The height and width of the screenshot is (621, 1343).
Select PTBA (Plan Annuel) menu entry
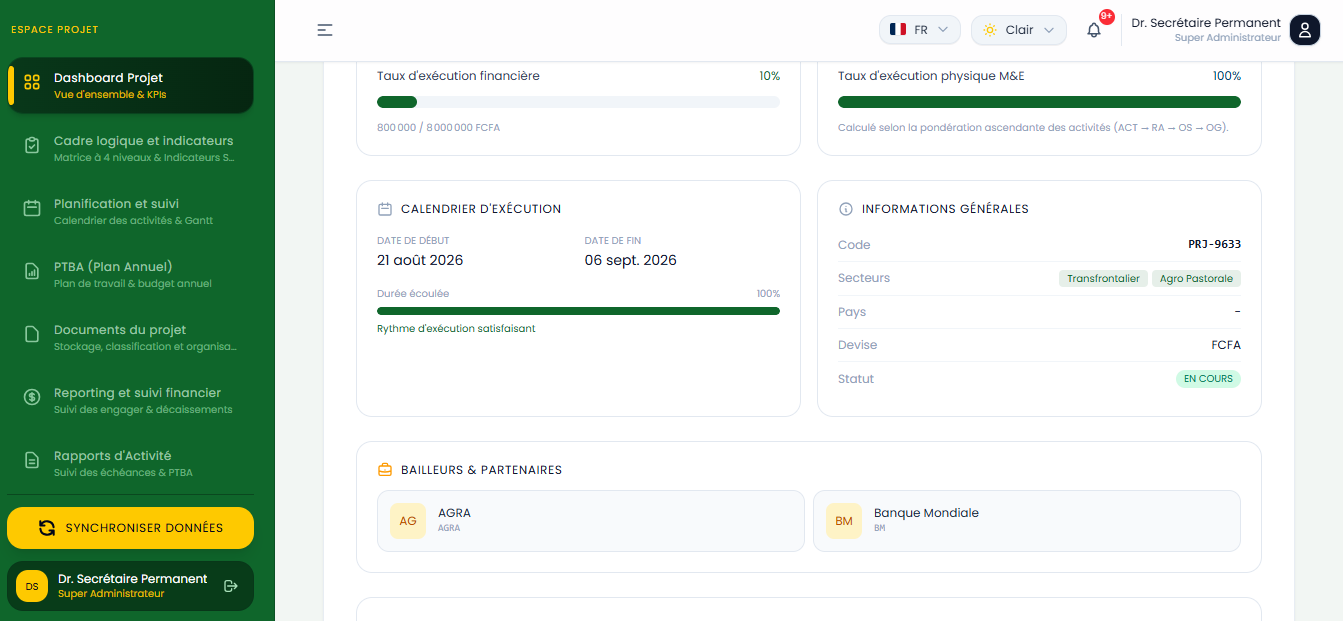130,274
